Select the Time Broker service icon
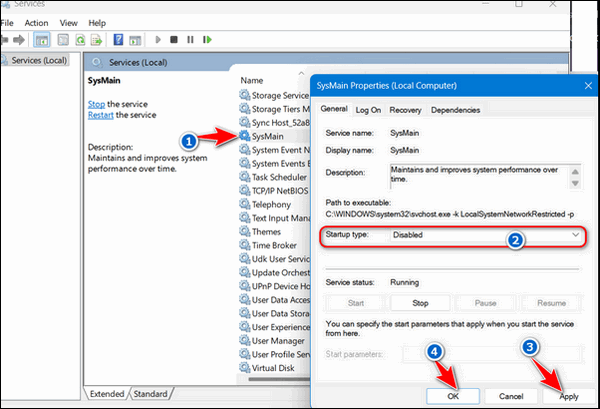600x409 pixels. point(245,244)
